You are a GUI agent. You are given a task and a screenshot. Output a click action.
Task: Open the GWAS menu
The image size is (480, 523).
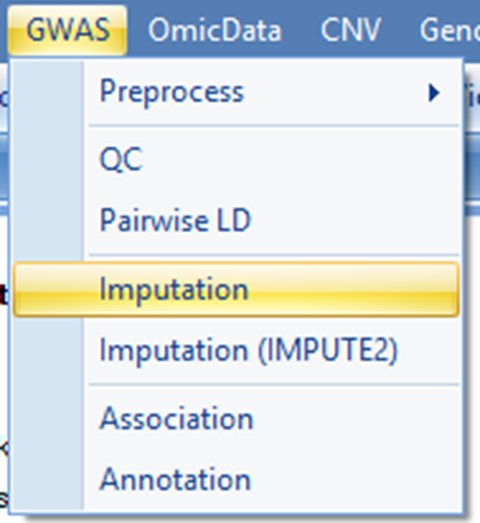68,30
